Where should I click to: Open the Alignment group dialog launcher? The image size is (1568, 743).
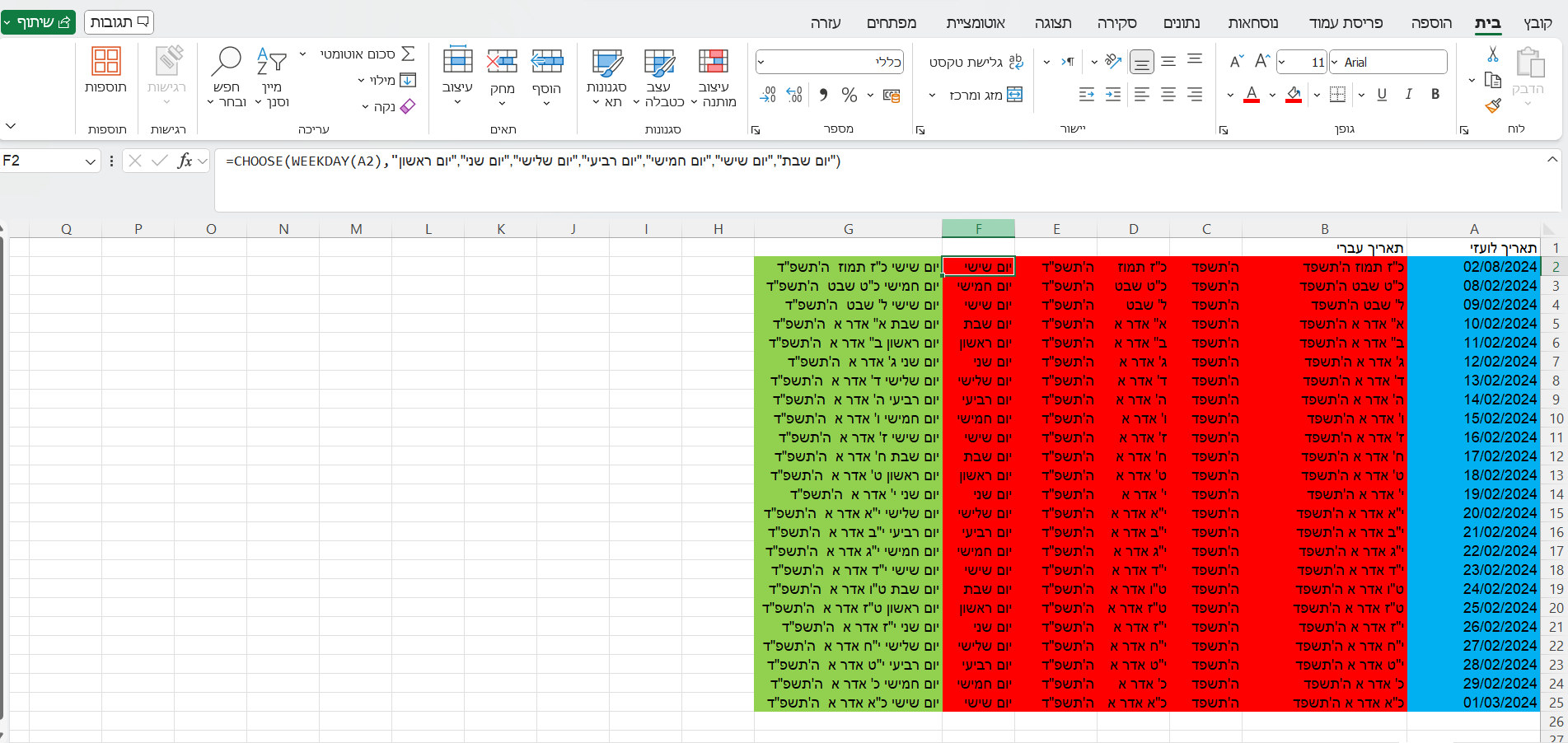click(920, 129)
